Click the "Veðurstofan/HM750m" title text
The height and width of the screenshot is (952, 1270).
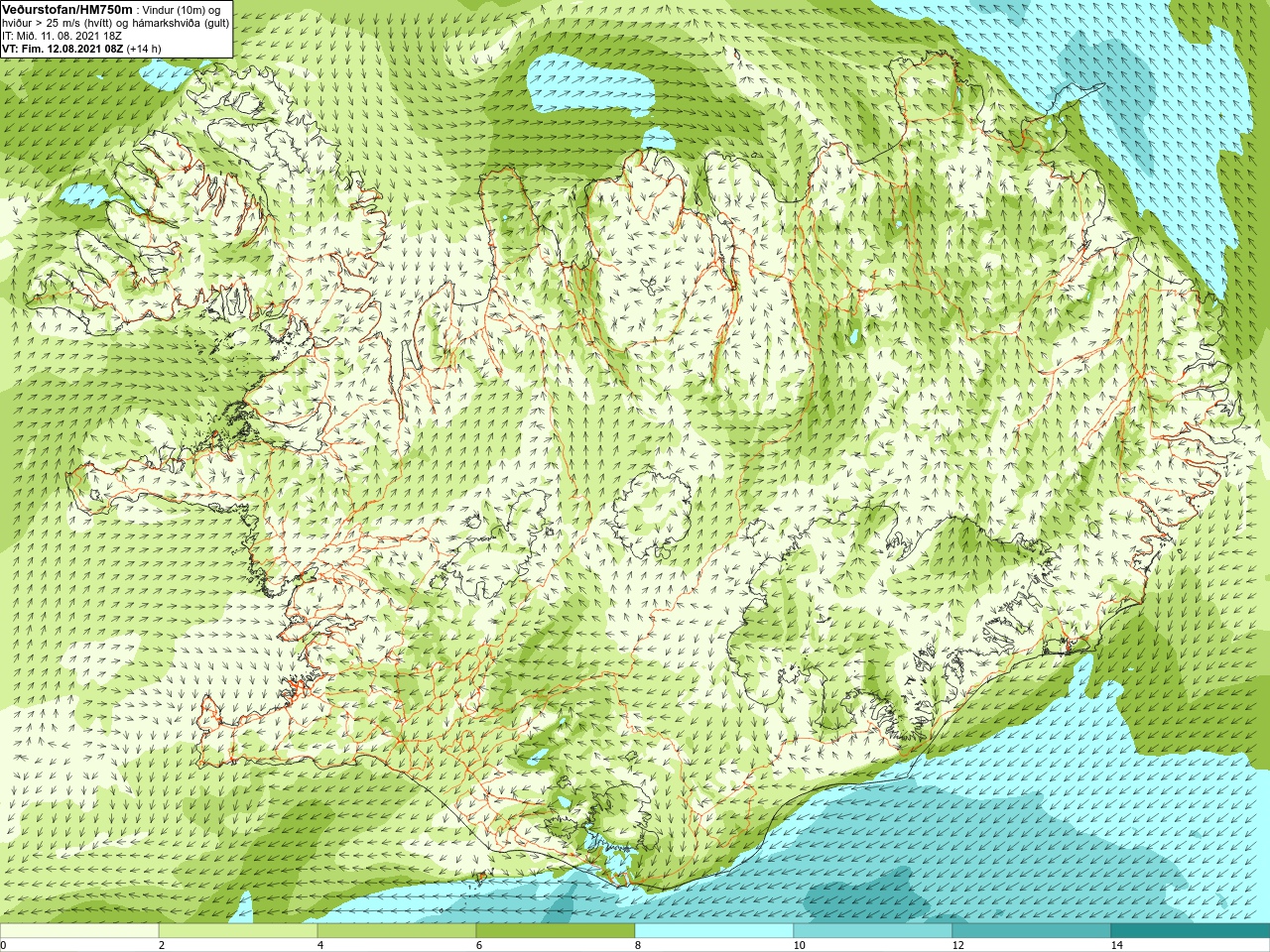(x=67, y=9)
